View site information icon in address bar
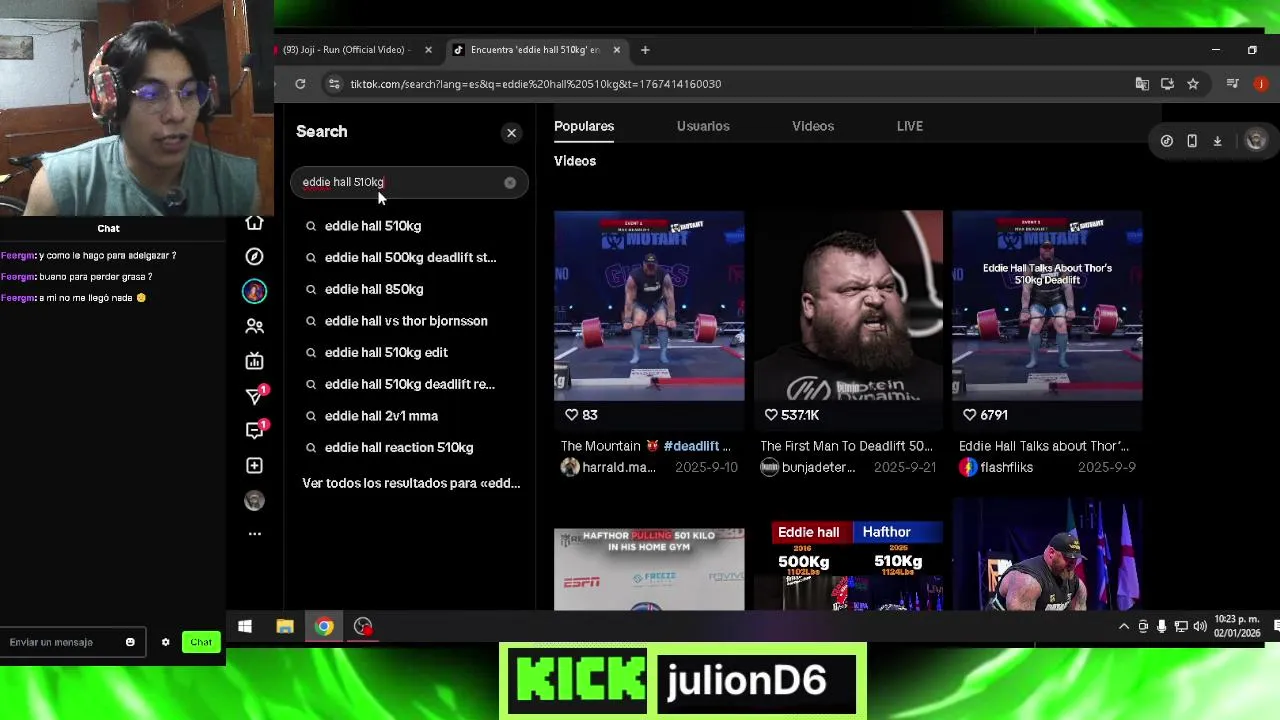 pyautogui.click(x=334, y=84)
